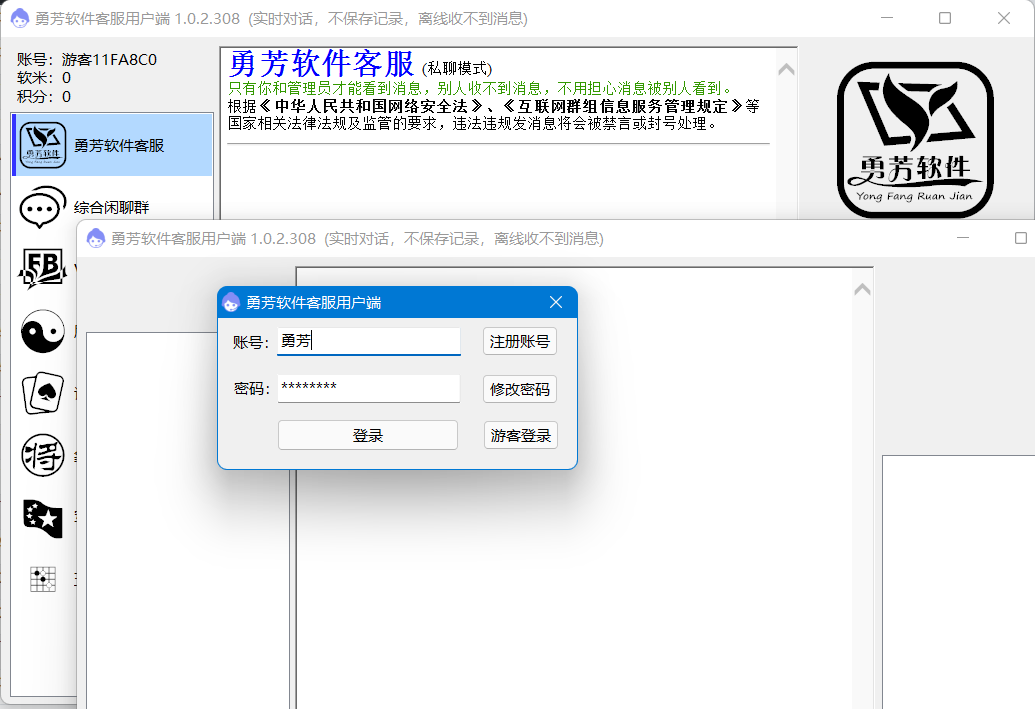Click scroll-up arrow in top chat panel

point(786,69)
